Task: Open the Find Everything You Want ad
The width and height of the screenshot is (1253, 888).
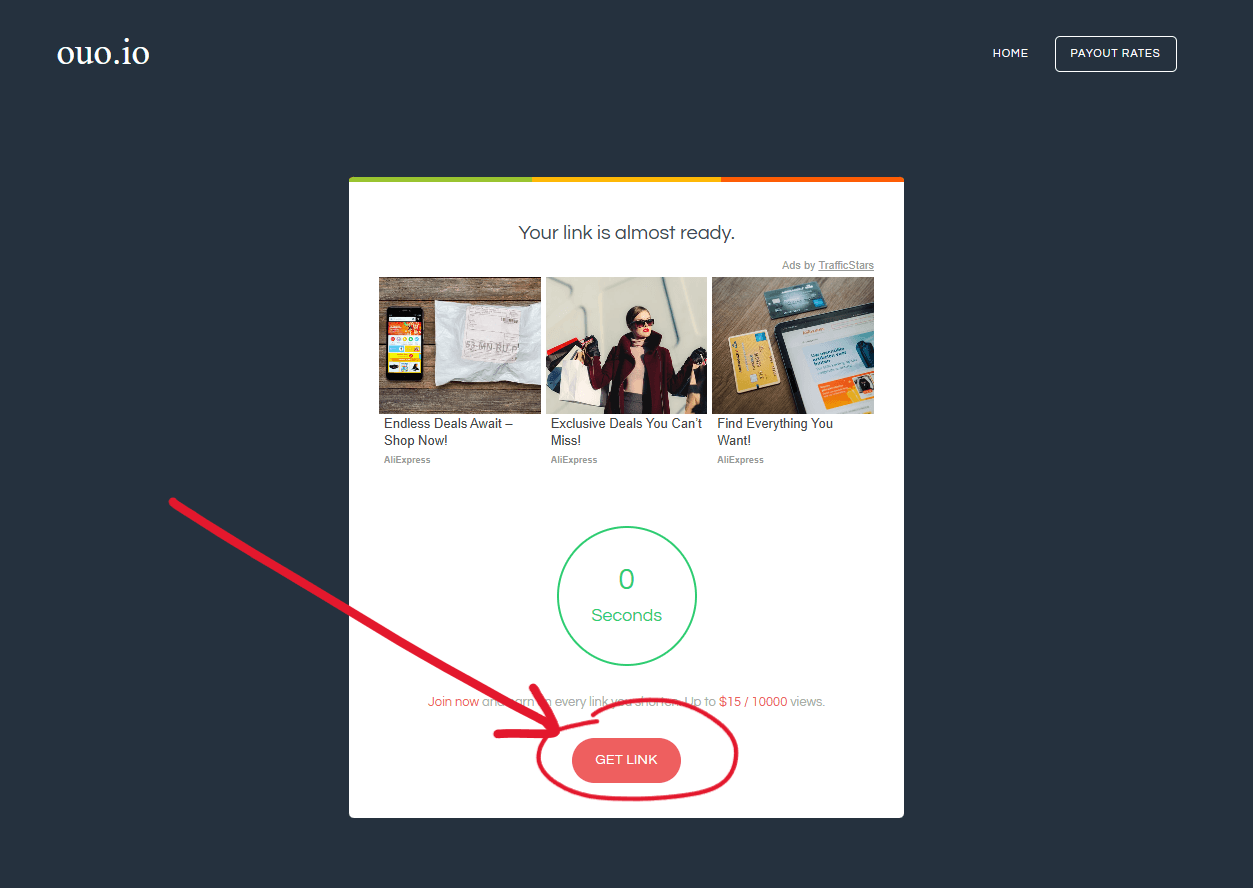Action: tap(774, 431)
